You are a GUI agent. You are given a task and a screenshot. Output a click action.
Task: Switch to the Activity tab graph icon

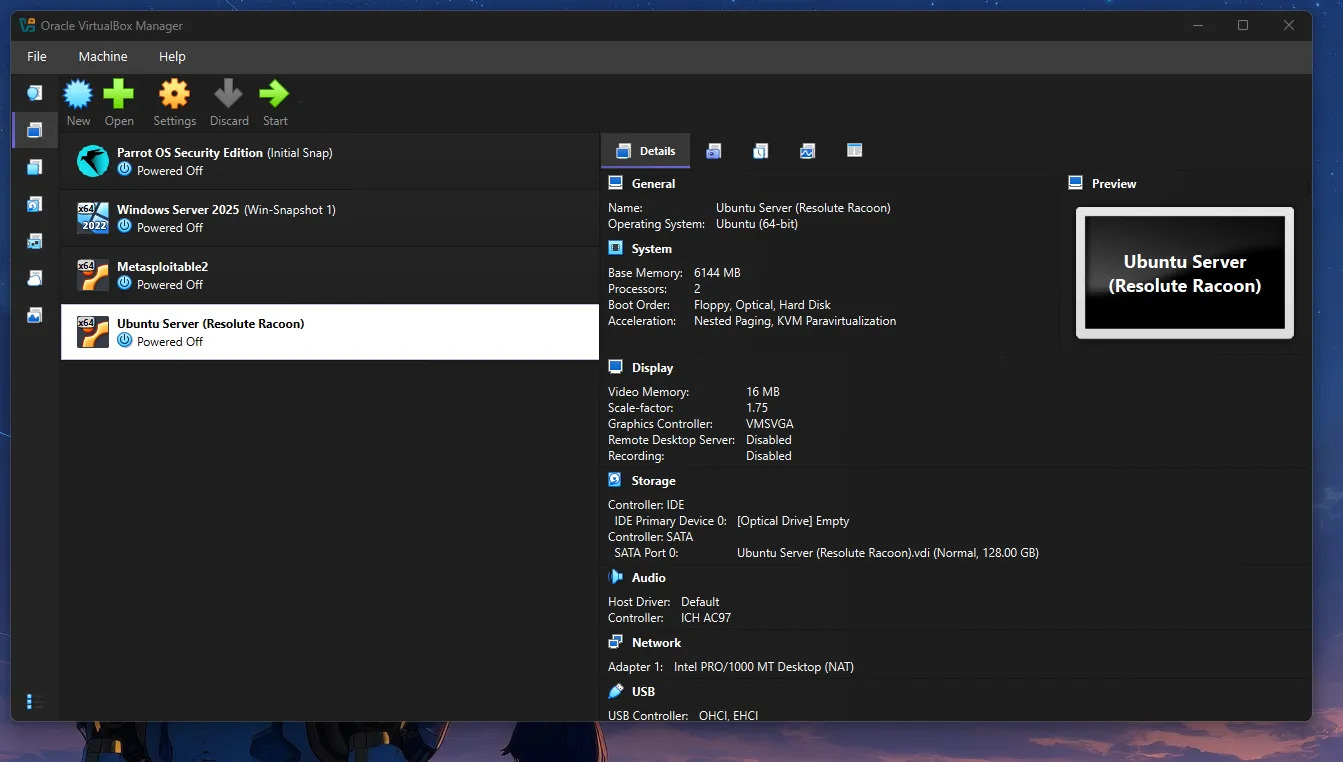click(x=807, y=151)
